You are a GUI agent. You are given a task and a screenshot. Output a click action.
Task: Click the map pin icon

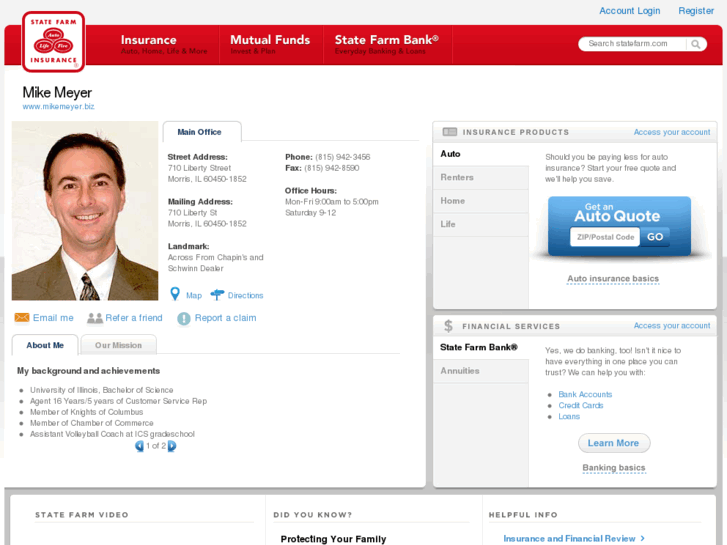(x=175, y=294)
